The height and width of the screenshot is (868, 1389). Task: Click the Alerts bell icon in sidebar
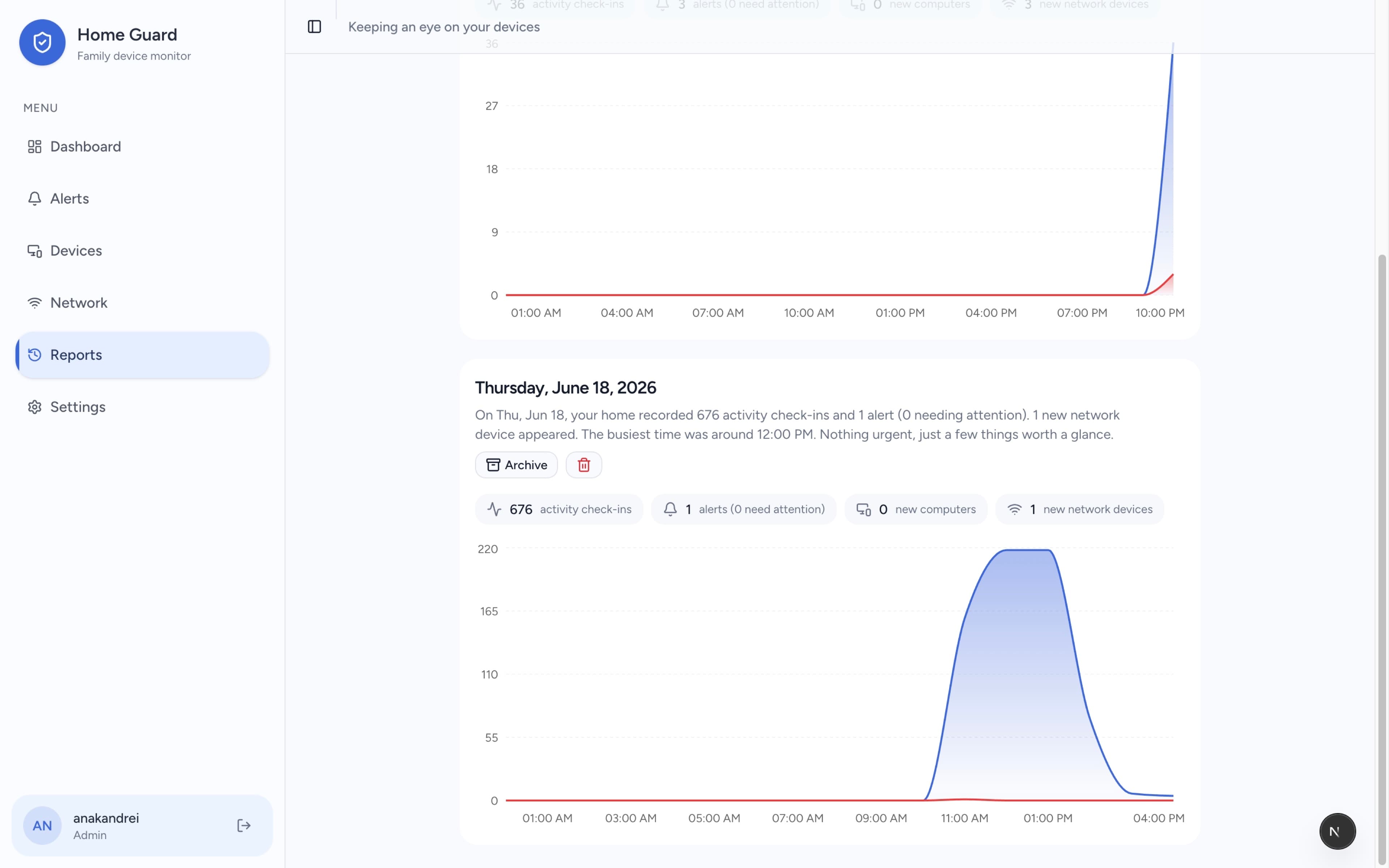tap(34, 199)
